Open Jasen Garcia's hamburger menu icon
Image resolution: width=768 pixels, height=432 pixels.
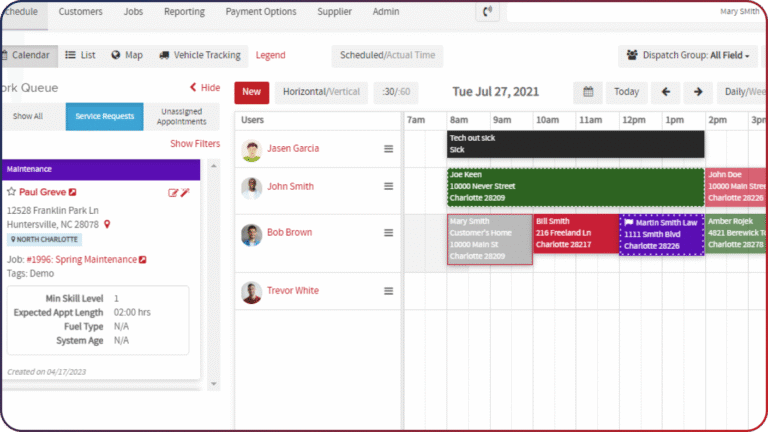click(x=388, y=148)
